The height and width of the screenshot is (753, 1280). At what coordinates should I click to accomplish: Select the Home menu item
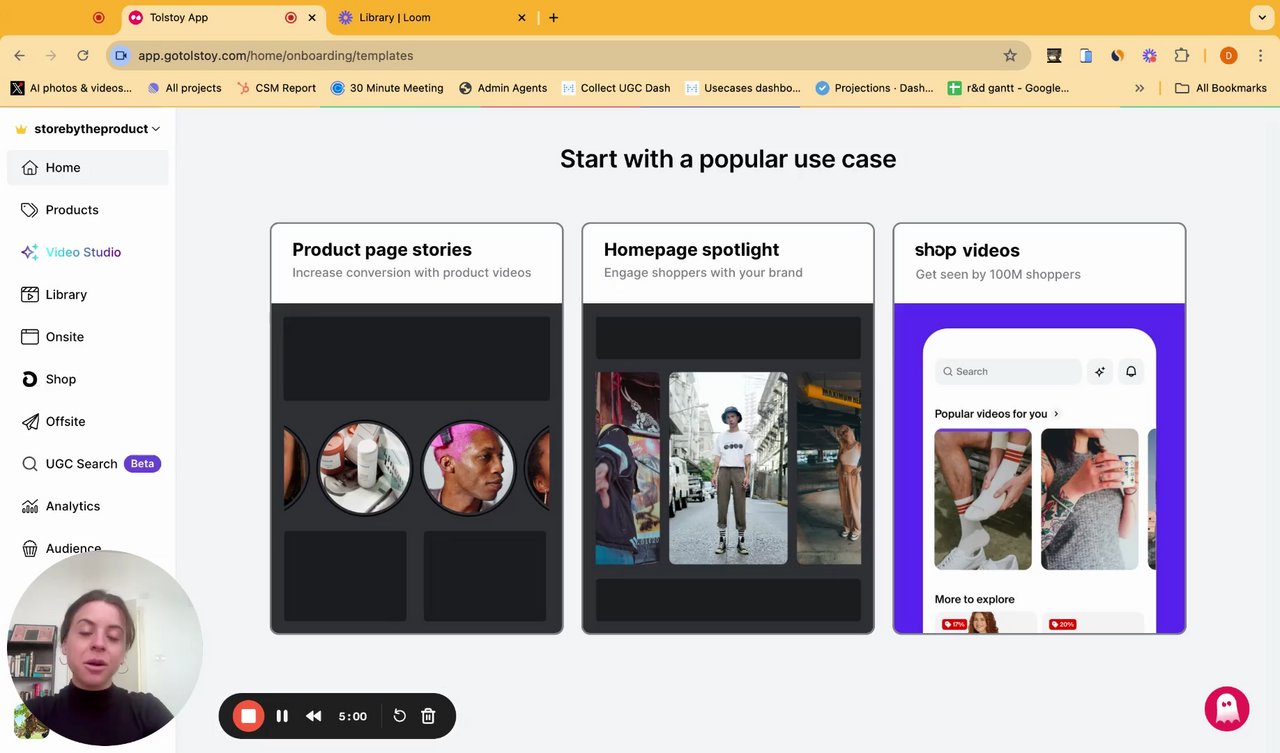point(62,168)
